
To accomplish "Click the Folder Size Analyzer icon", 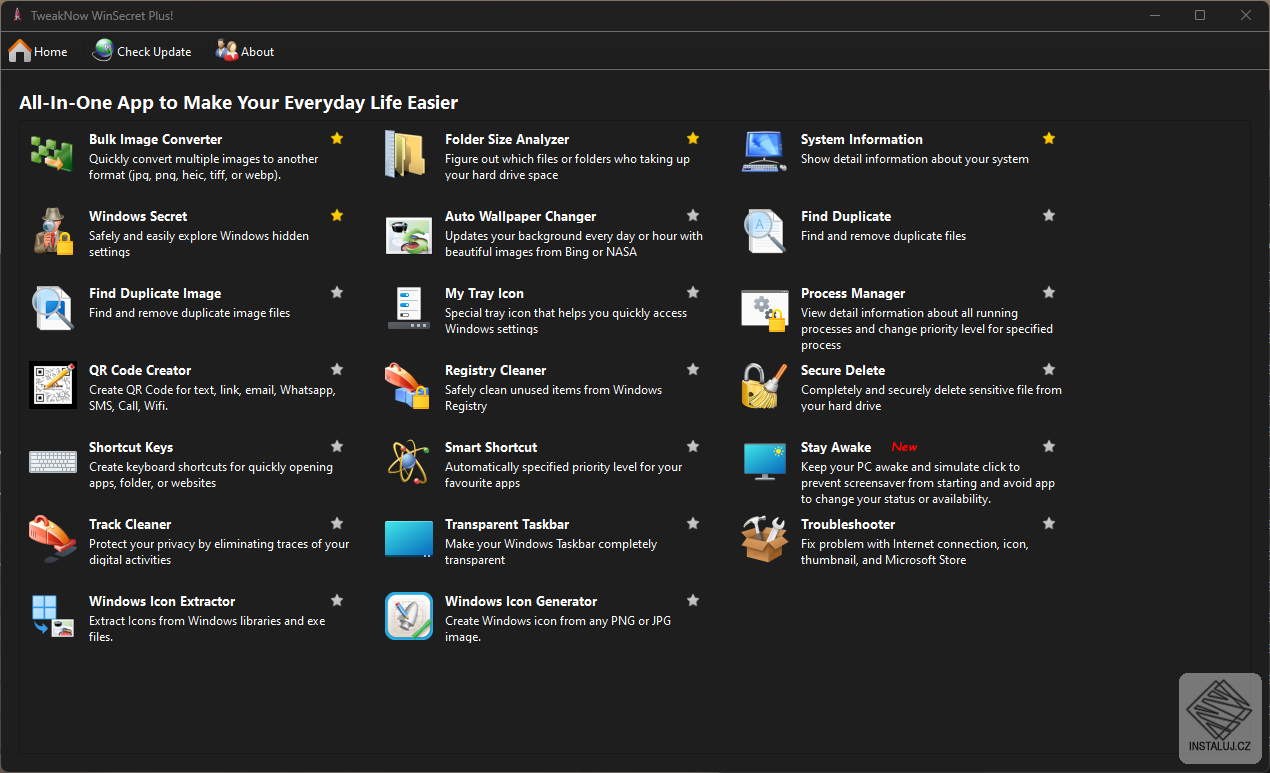I will pyautogui.click(x=406, y=154).
